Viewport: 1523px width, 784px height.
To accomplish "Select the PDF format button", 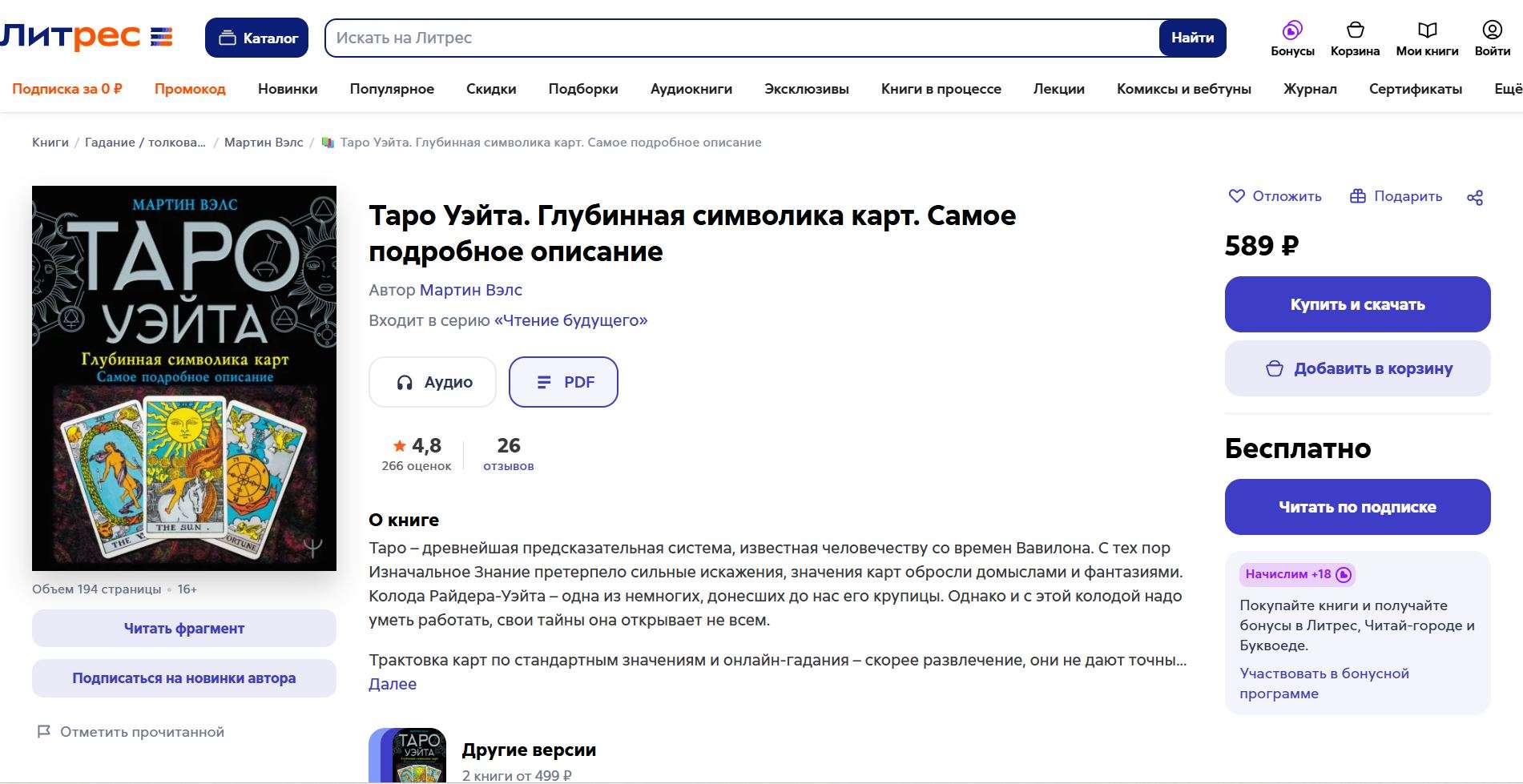I will click(x=563, y=382).
